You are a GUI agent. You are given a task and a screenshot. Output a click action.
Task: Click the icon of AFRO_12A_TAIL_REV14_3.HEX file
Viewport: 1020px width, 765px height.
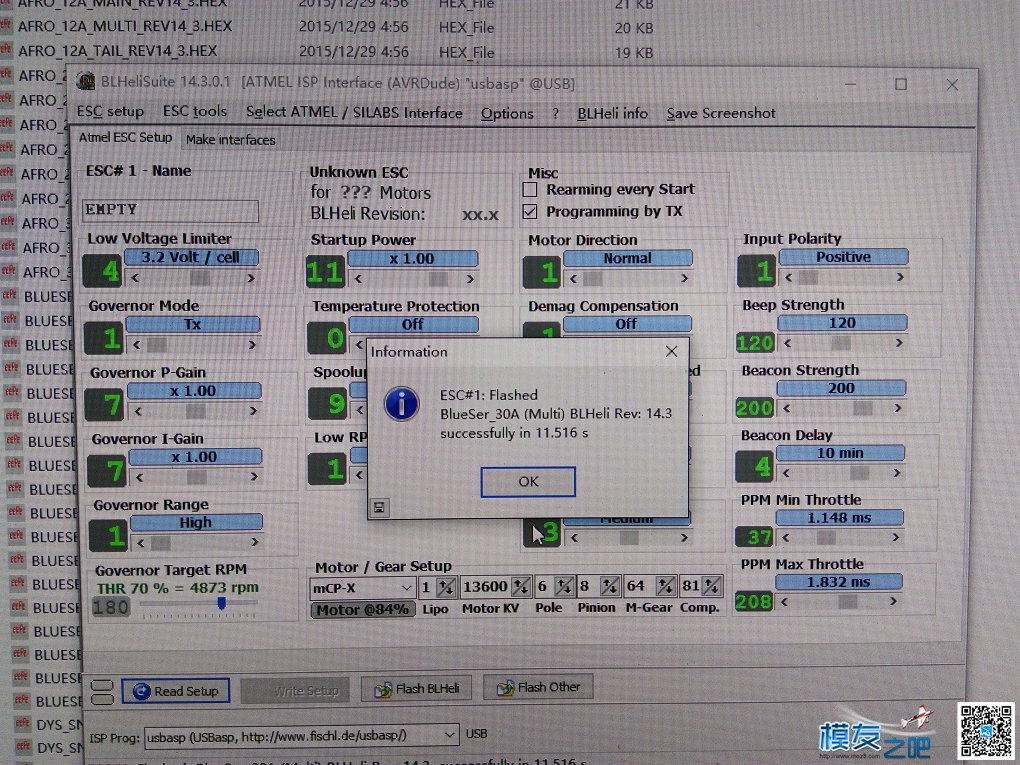coord(6,49)
